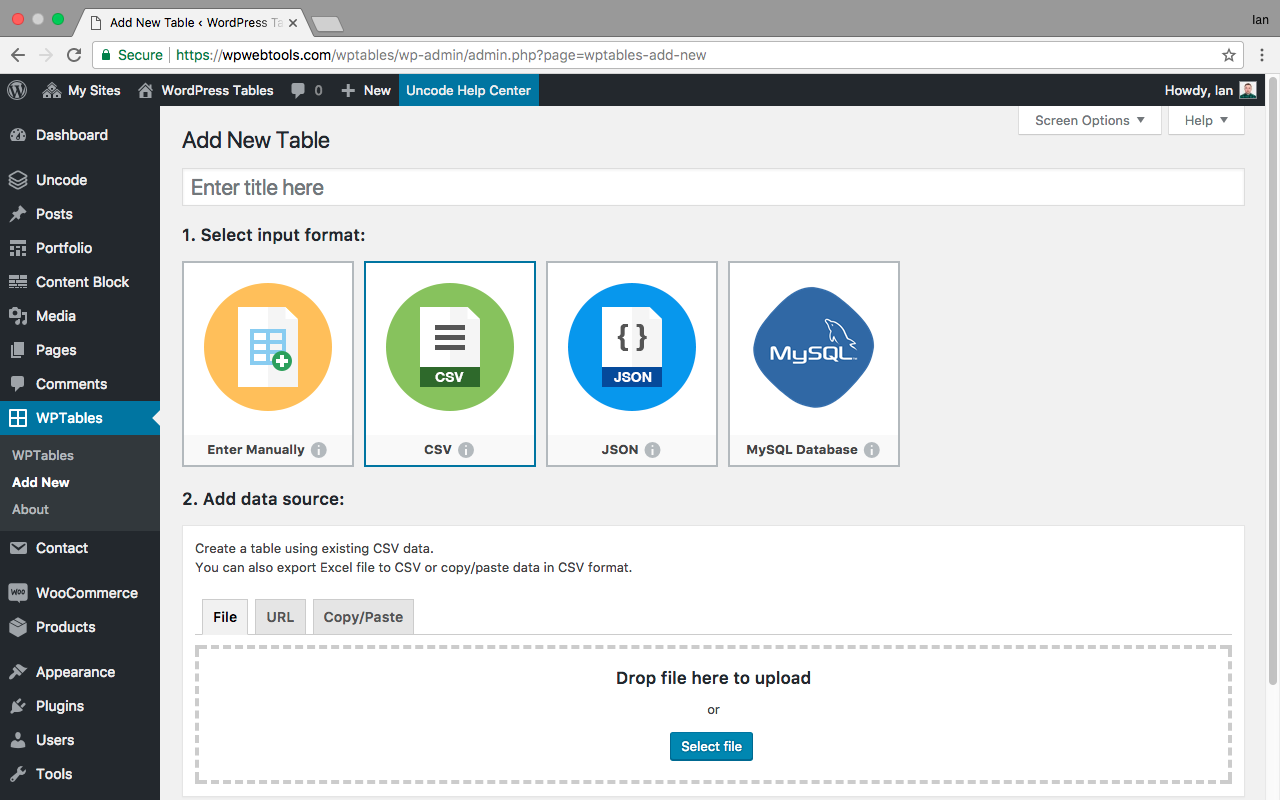
Task: Click info icon next to MySQL Database
Action: pos(872,450)
